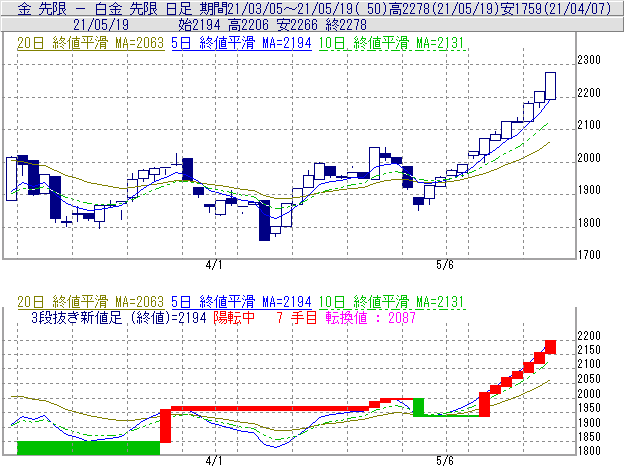
Task: Click the long horizontal red bar in the lower chart
Action: pos(270,409)
